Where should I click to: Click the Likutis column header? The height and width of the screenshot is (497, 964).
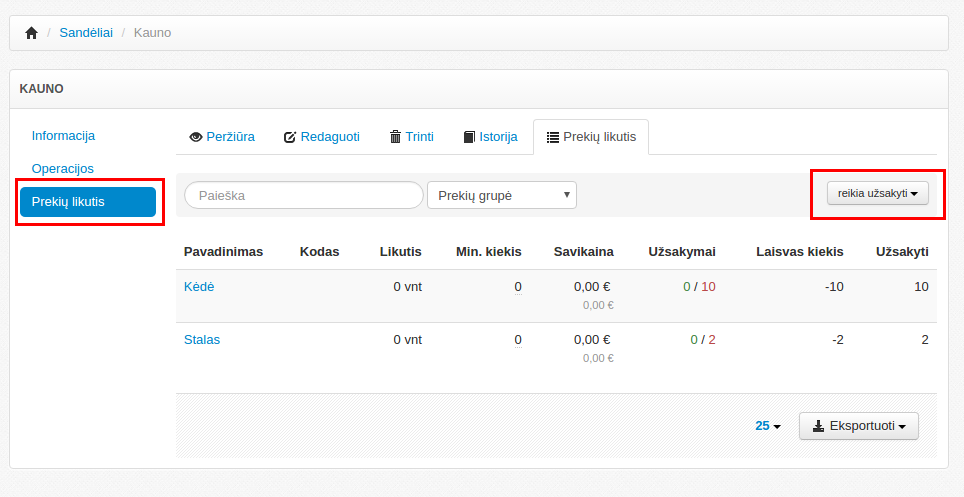[400, 251]
